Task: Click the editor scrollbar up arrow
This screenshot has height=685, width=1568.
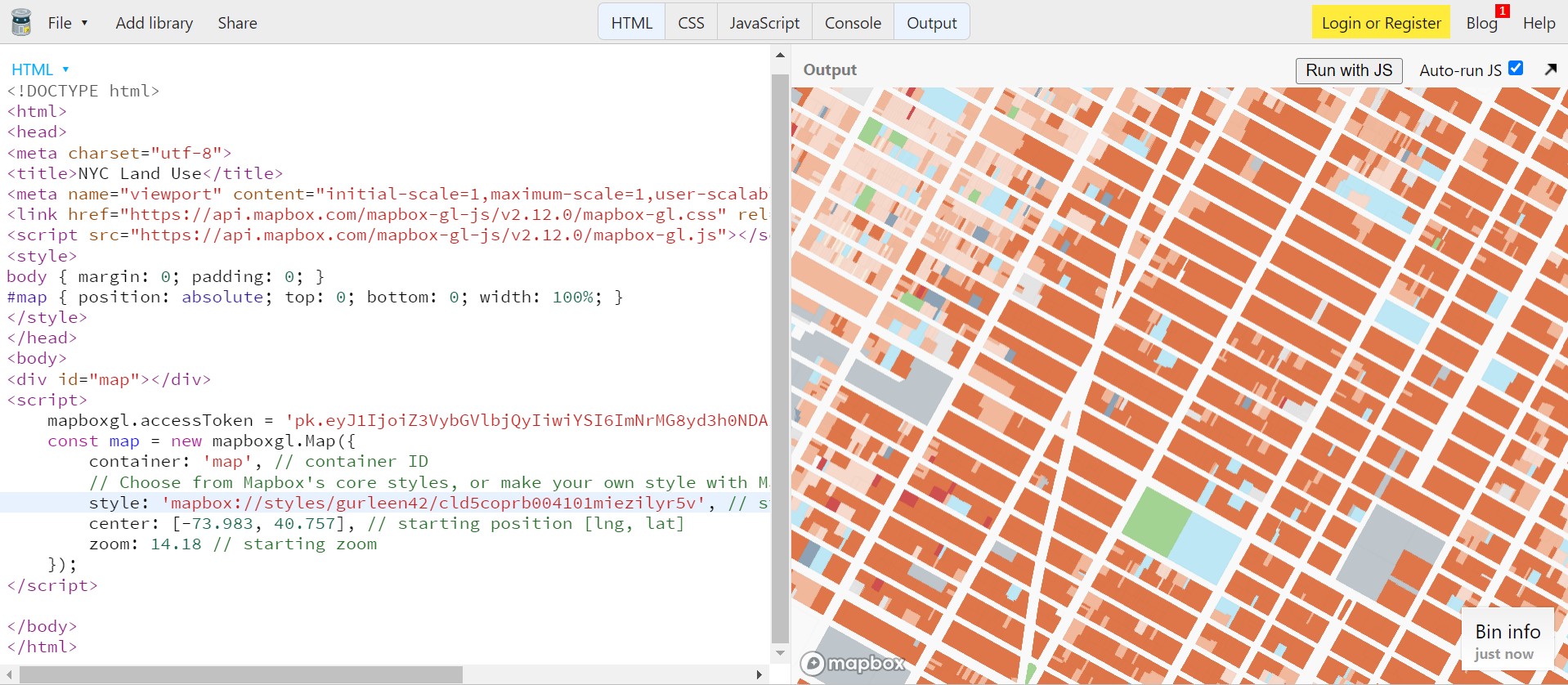Action: (780, 55)
